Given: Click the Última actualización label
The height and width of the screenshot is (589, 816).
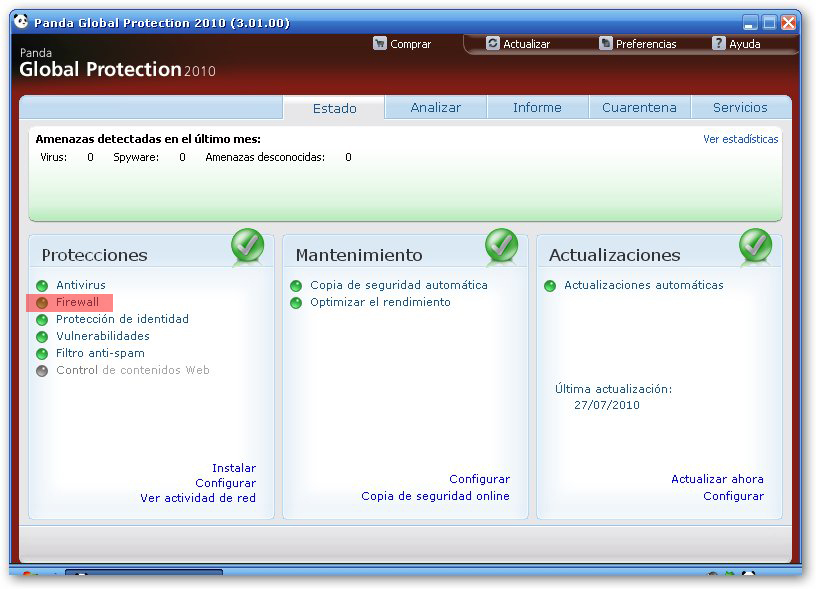Looking at the screenshot, I should click(614, 389).
